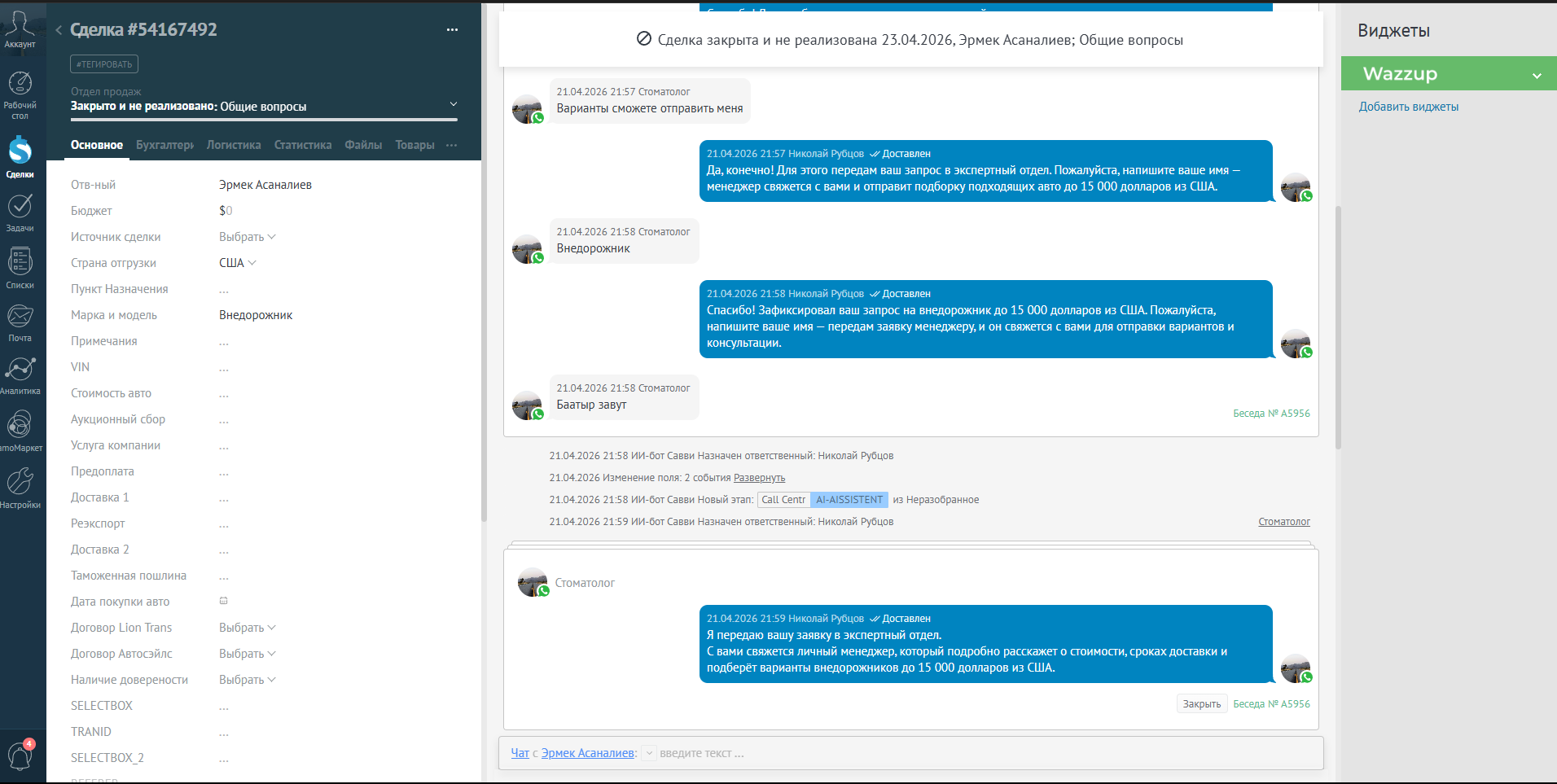The height and width of the screenshot is (784, 1557).
Task: Click the empty VIN field value
Action: tap(224, 367)
